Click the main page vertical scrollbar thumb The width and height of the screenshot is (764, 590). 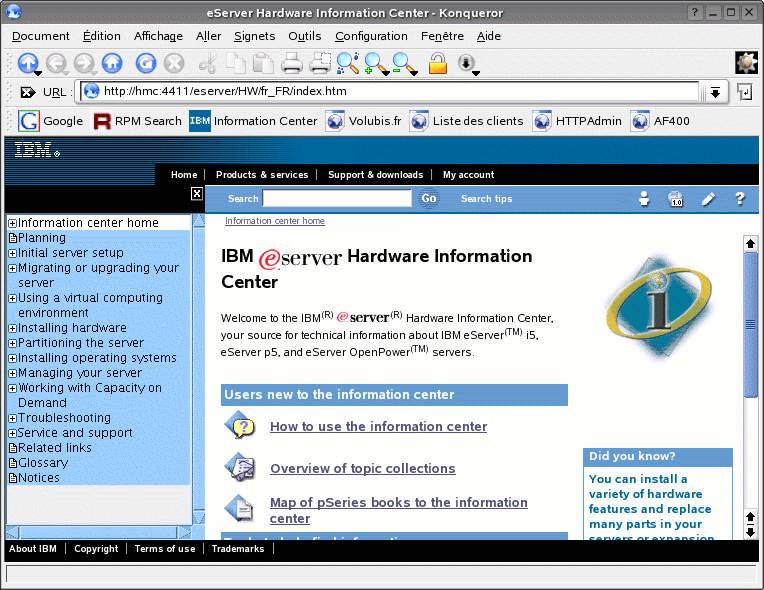click(x=750, y=325)
